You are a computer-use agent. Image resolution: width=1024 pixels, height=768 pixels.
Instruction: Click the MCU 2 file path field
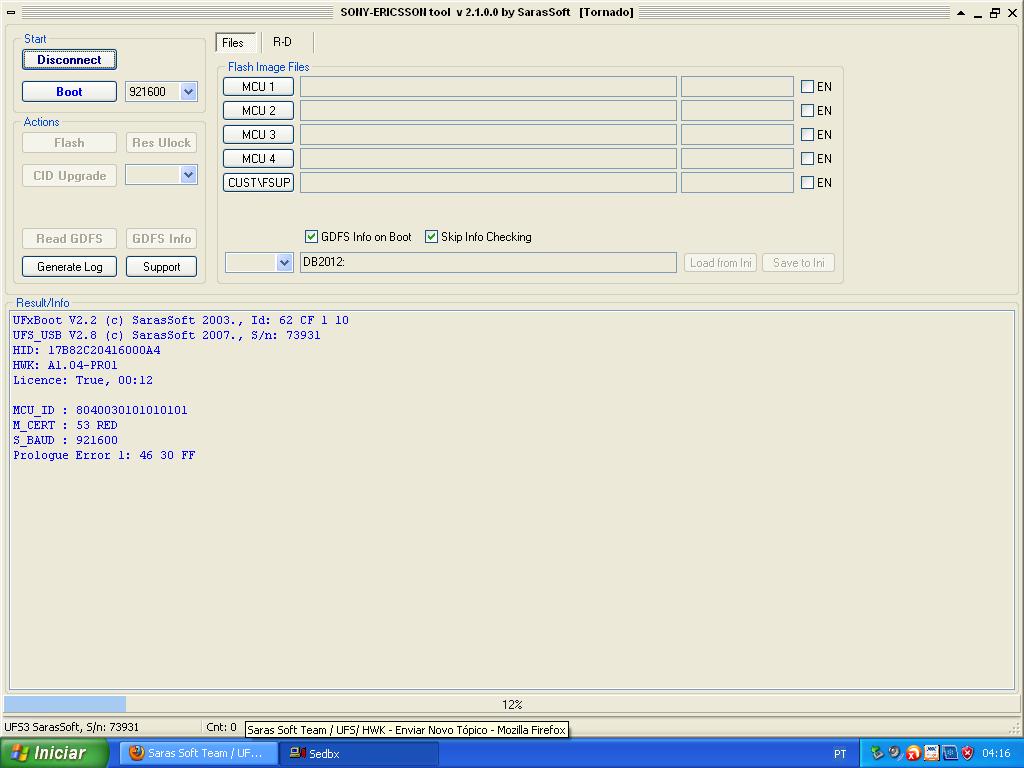[x=488, y=110]
